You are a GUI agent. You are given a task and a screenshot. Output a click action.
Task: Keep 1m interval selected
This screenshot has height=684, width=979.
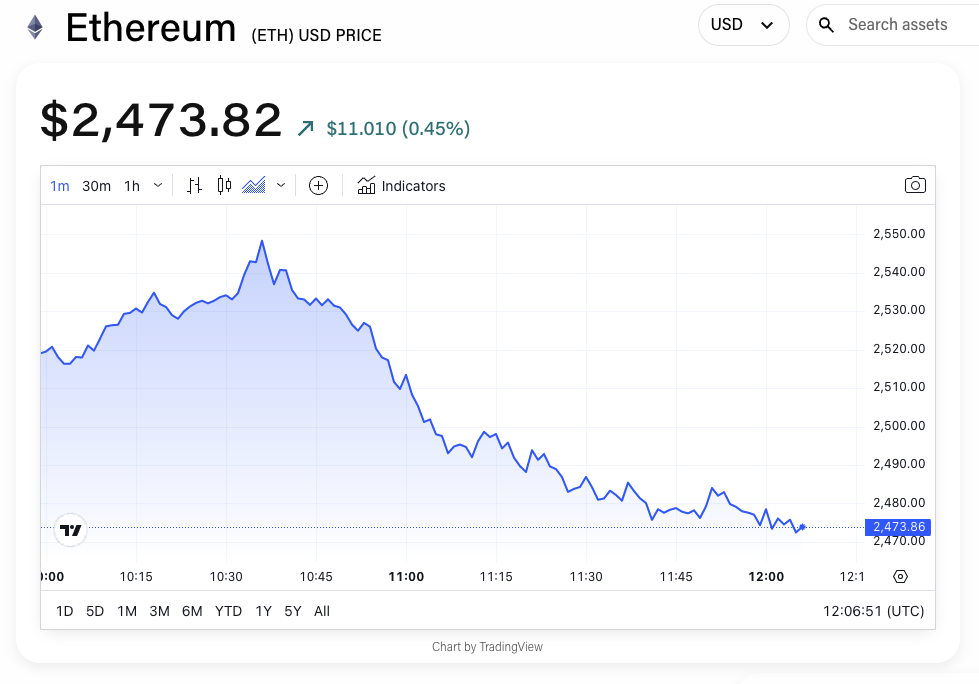(x=60, y=185)
